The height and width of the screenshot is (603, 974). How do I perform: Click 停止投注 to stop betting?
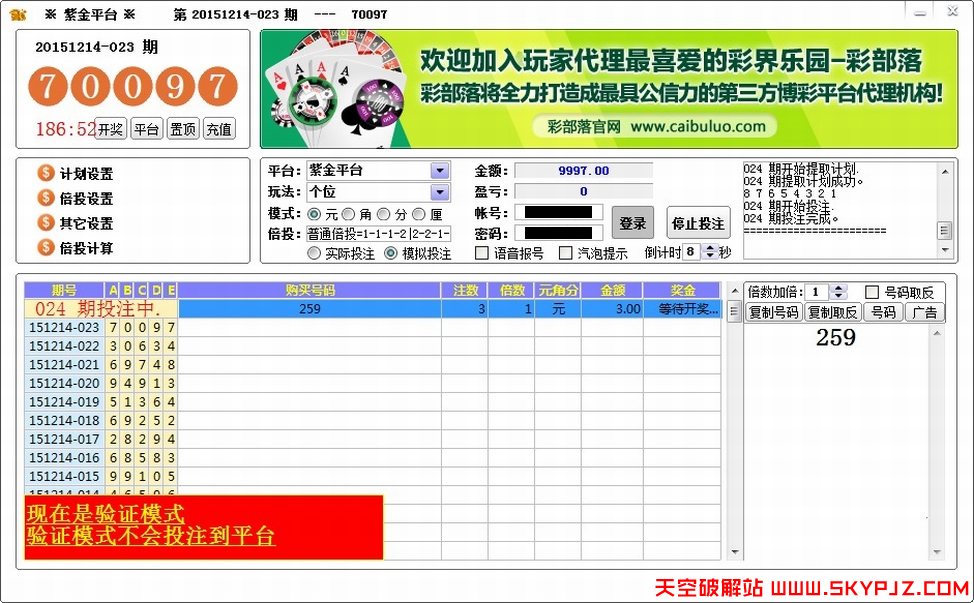pos(697,221)
